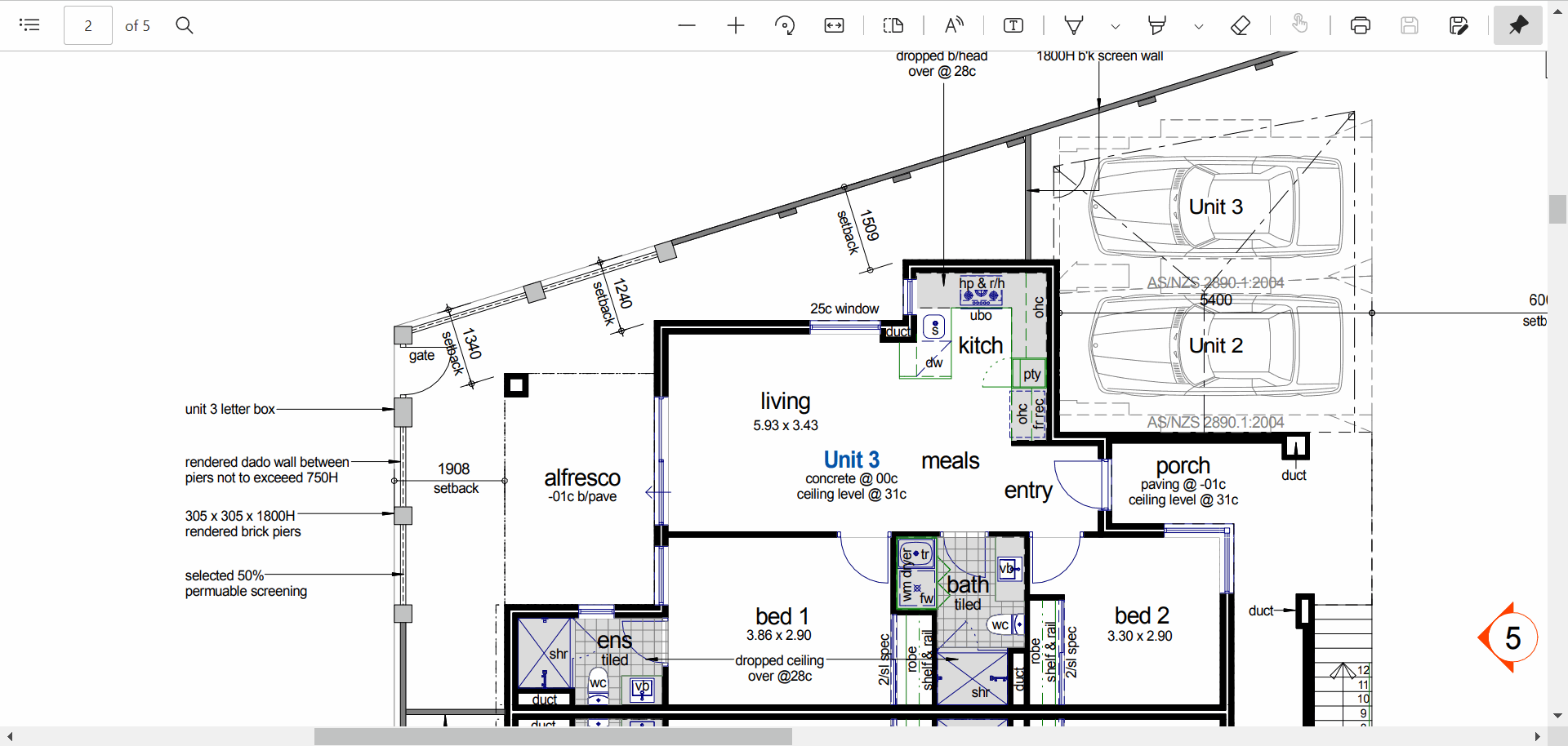Zoom in using the plus button
The image size is (1568, 746).
coord(735,25)
